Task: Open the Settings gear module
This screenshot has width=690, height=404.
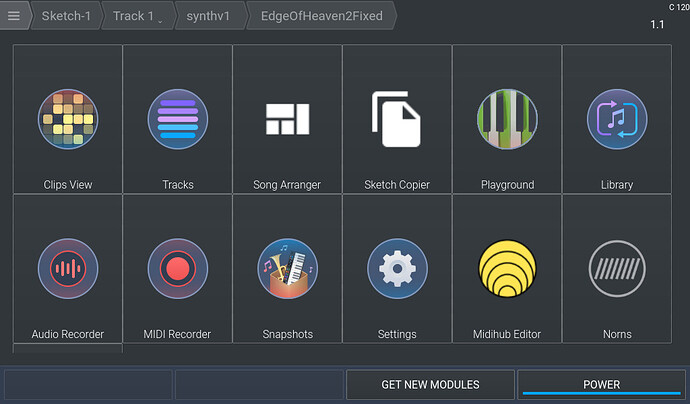Action: pyautogui.click(x=397, y=268)
